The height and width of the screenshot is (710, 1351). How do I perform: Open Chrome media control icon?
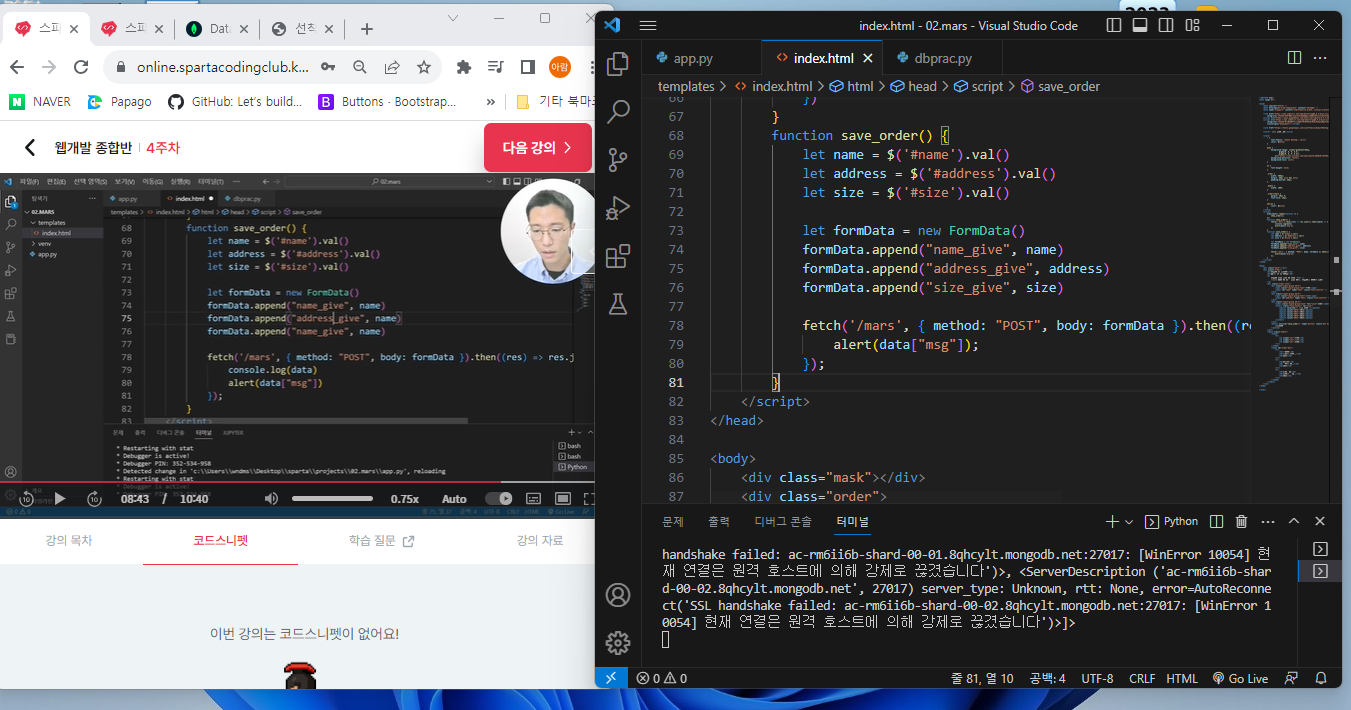pos(495,67)
